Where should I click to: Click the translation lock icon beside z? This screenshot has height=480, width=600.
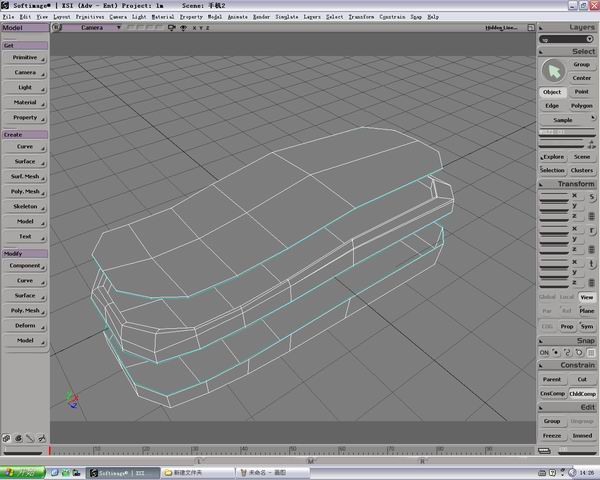(x=591, y=283)
